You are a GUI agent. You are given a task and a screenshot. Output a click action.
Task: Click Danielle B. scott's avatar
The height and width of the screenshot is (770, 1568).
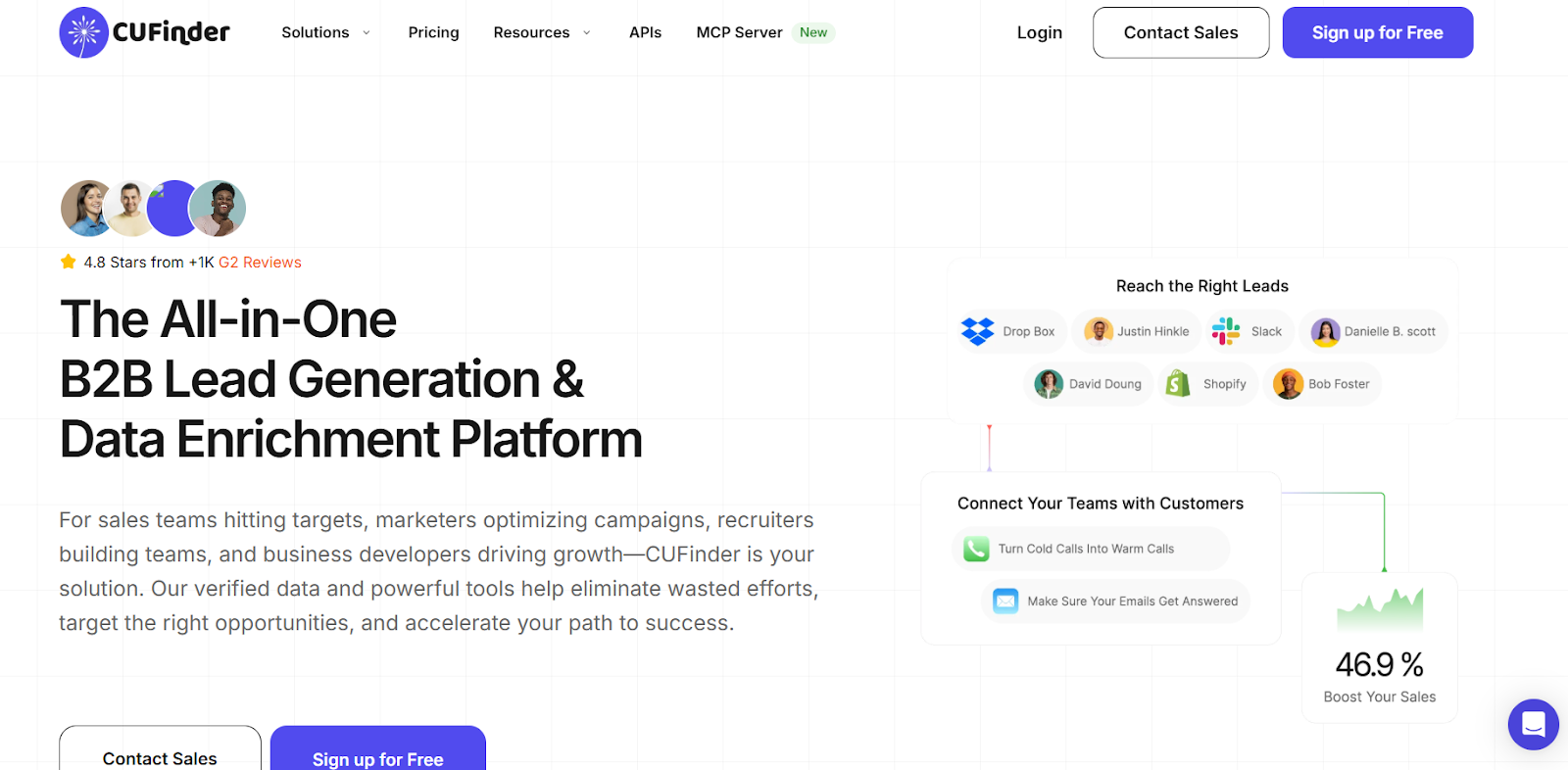pos(1326,331)
